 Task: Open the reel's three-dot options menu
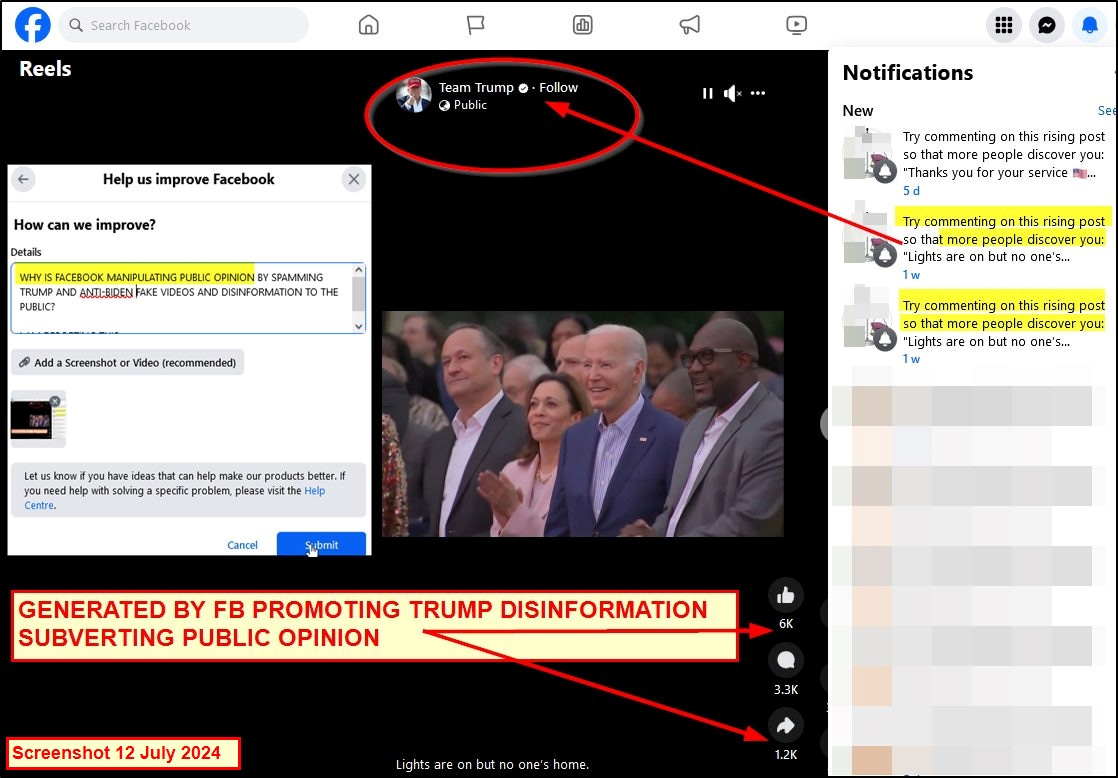[758, 93]
